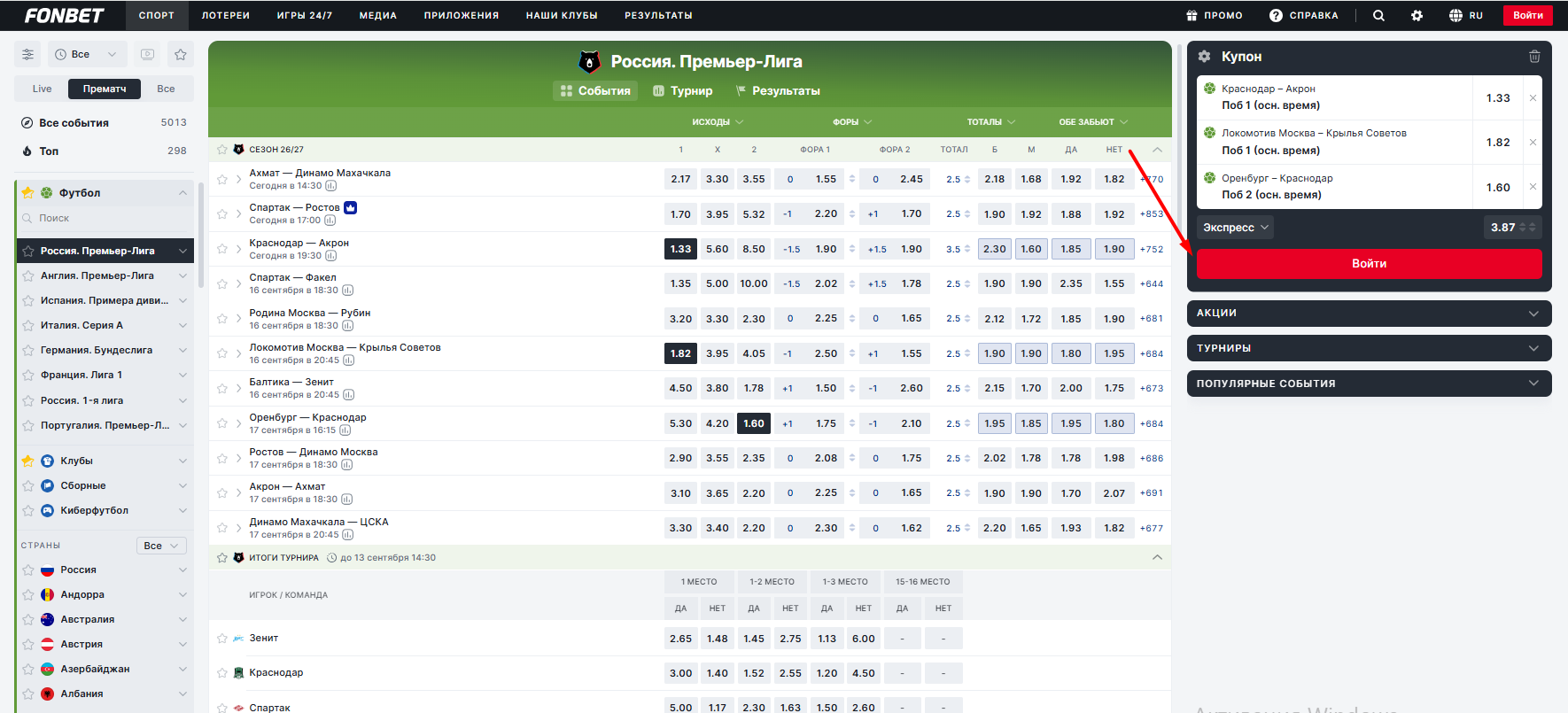The height and width of the screenshot is (713, 1568).
Task: Switch to the Результаты tab under league title
Action: point(777,91)
